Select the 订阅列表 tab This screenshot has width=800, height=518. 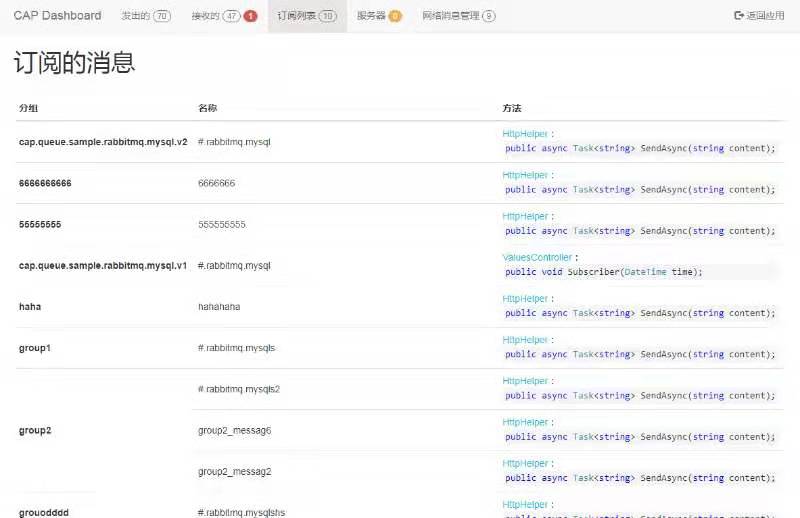pos(307,16)
